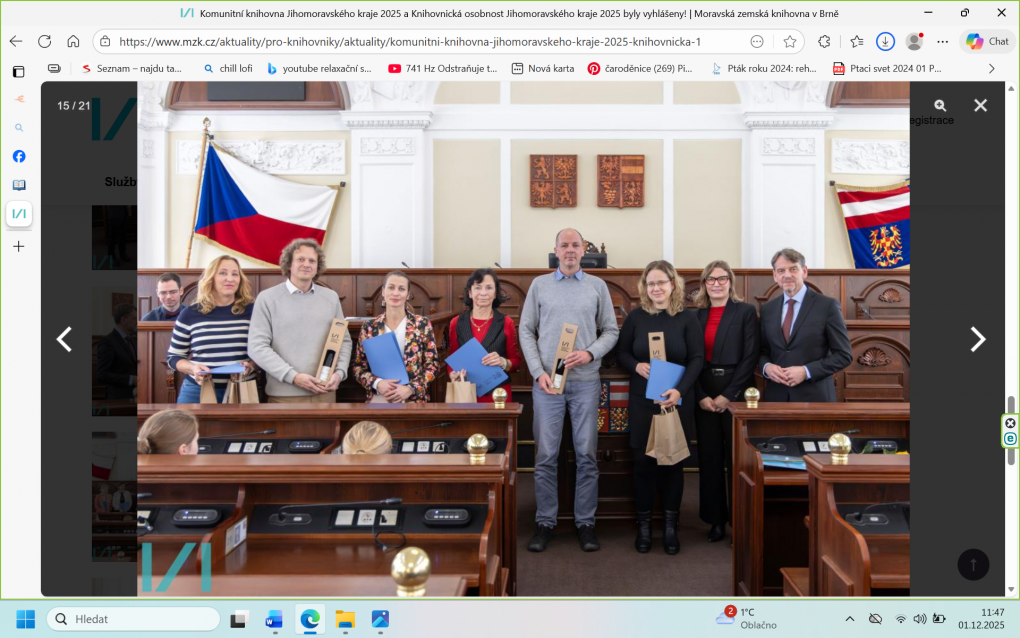Open the Copilot Chat pane
This screenshot has height=638, width=1020.
(x=986, y=42)
